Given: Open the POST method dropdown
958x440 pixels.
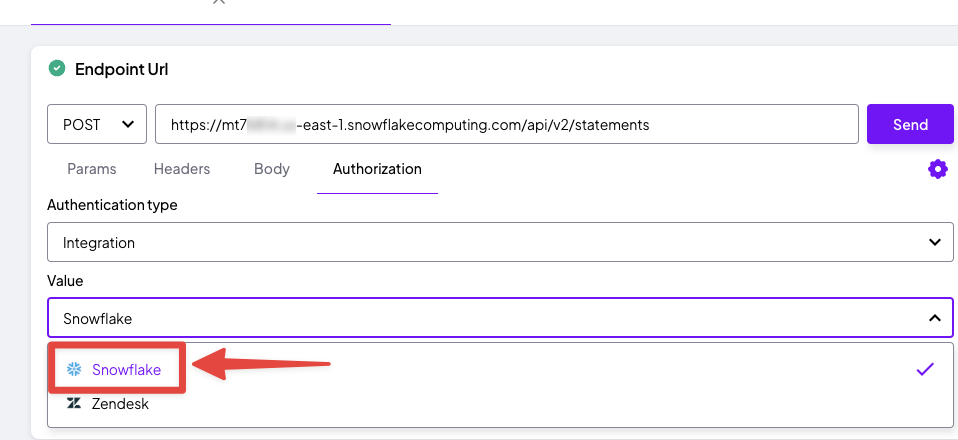Looking at the screenshot, I should point(97,124).
